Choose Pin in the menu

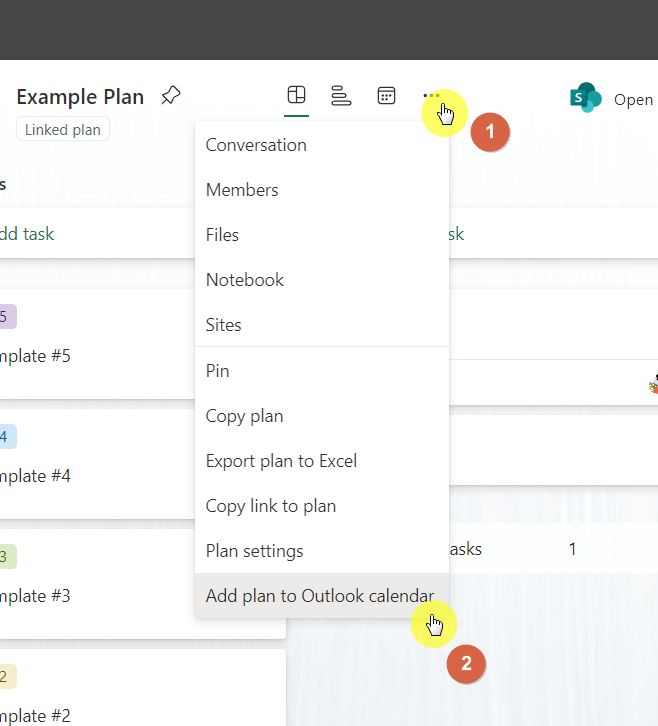[x=322, y=371]
